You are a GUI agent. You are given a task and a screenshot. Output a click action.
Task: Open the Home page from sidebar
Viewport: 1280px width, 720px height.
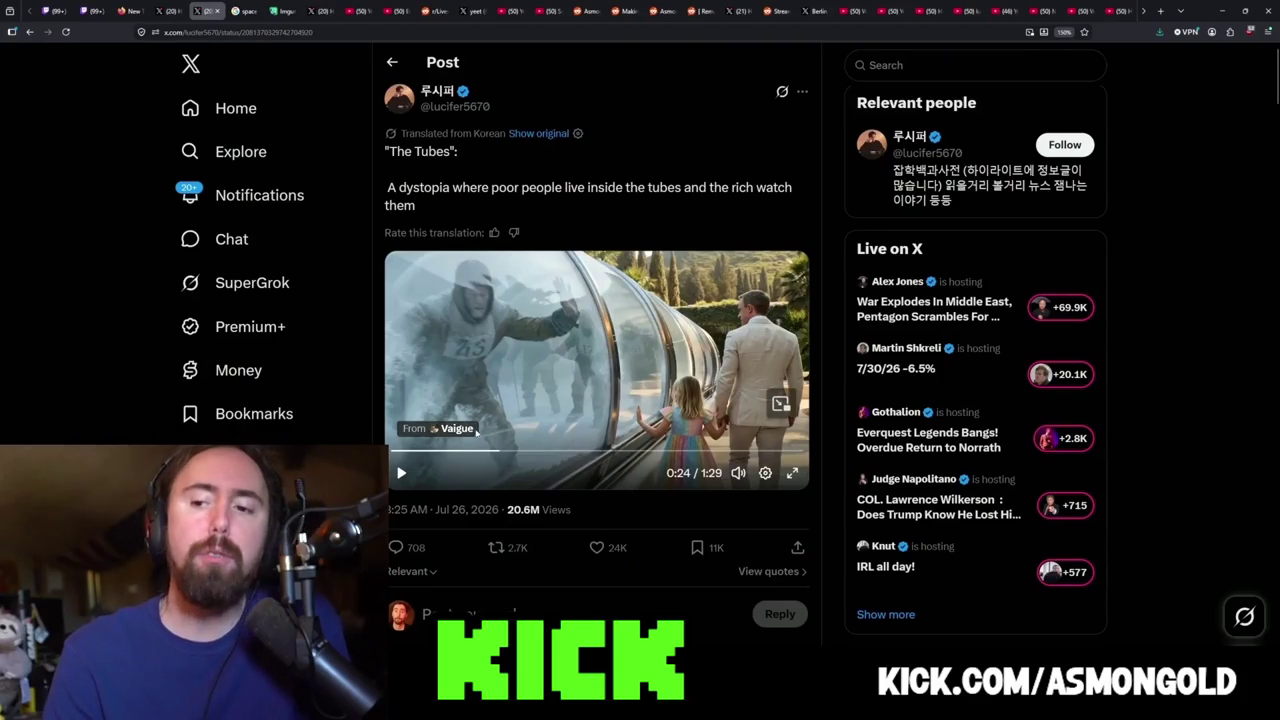pyautogui.click(x=219, y=108)
